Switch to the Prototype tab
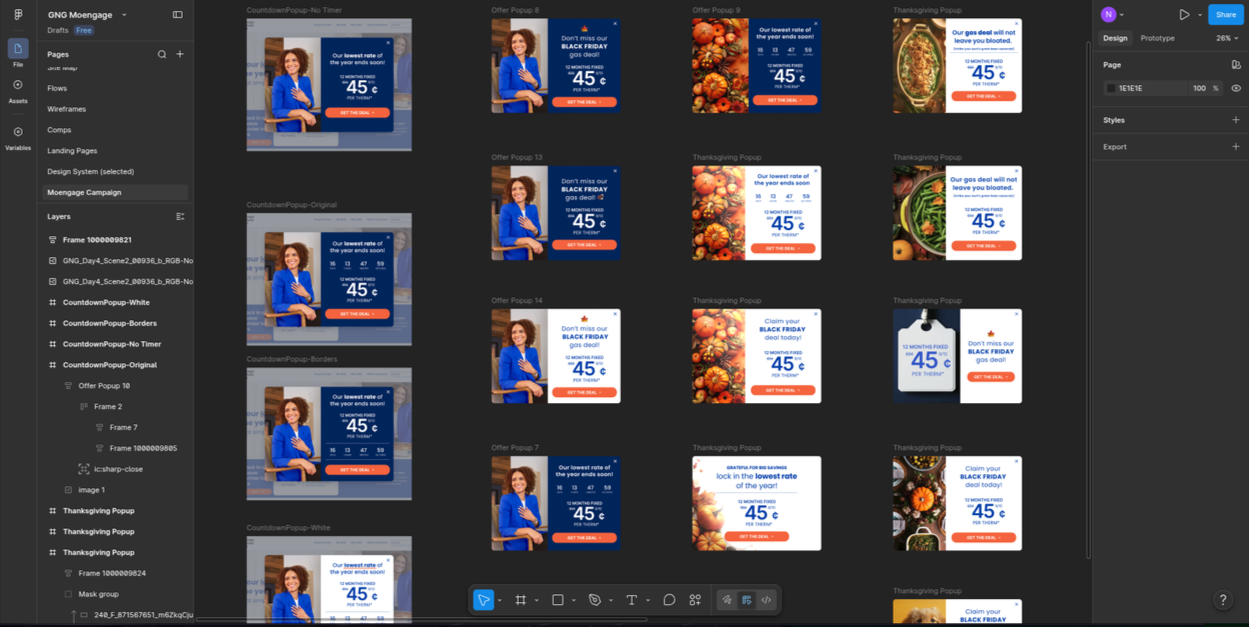1249x627 pixels. point(1157,38)
